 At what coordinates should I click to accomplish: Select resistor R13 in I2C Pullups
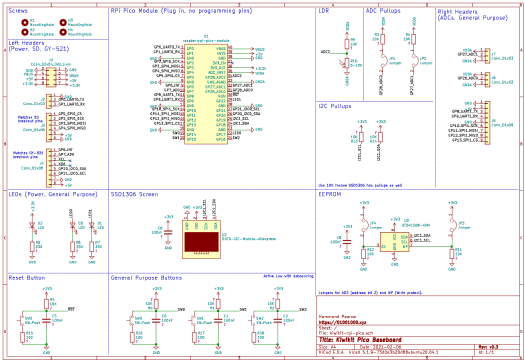(361, 137)
